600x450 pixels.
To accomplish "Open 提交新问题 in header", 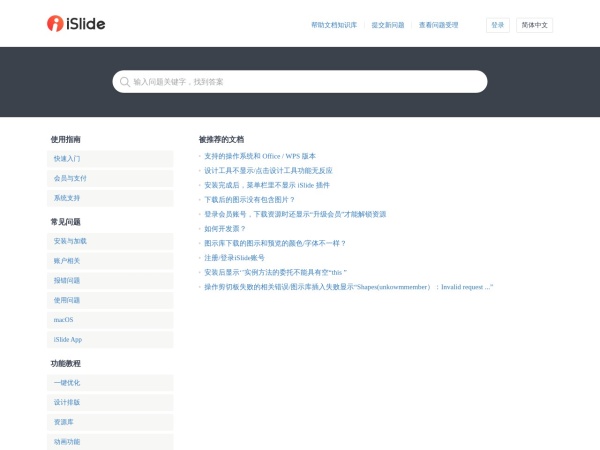I will [x=388, y=25].
